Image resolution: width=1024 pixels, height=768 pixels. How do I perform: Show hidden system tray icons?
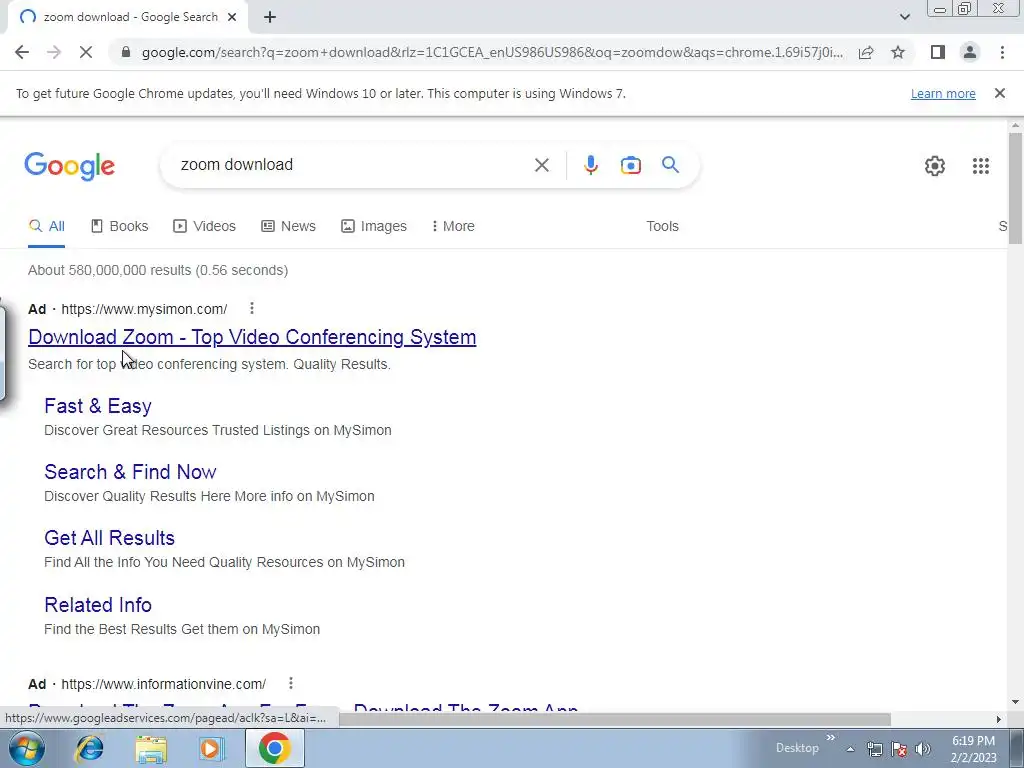[x=850, y=749]
